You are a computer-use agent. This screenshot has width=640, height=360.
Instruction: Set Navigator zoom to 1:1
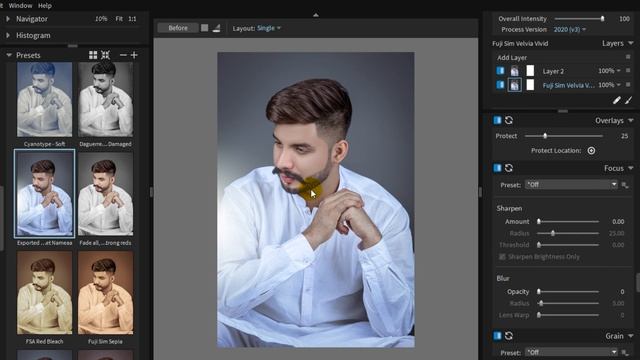(132, 19)
